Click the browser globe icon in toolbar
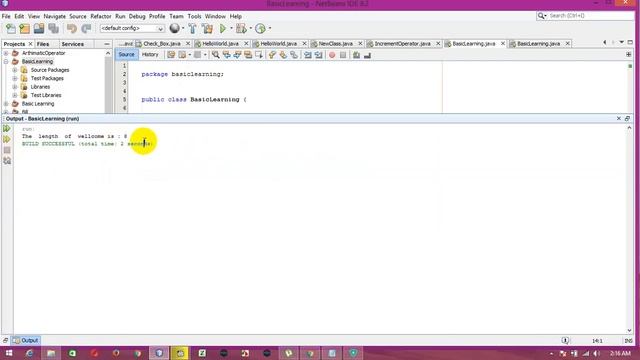Screen dimensions: 640x360 [x=174, y=28]
